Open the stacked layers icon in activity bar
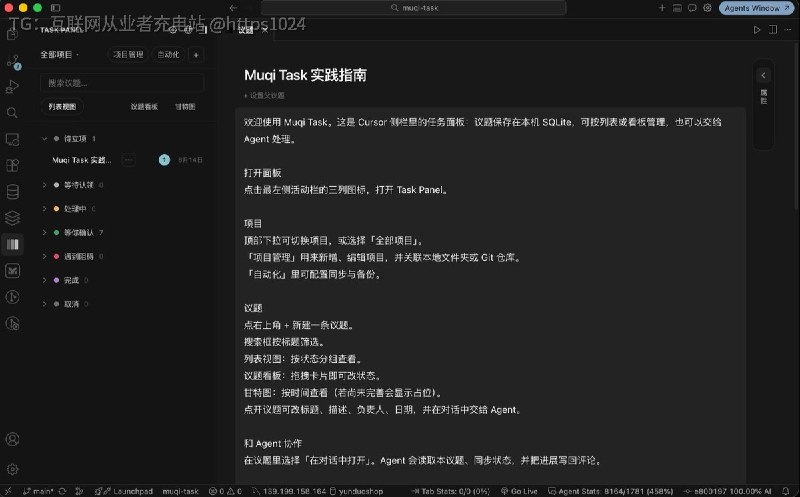This screenshot has height=497, width=800. 12,218
